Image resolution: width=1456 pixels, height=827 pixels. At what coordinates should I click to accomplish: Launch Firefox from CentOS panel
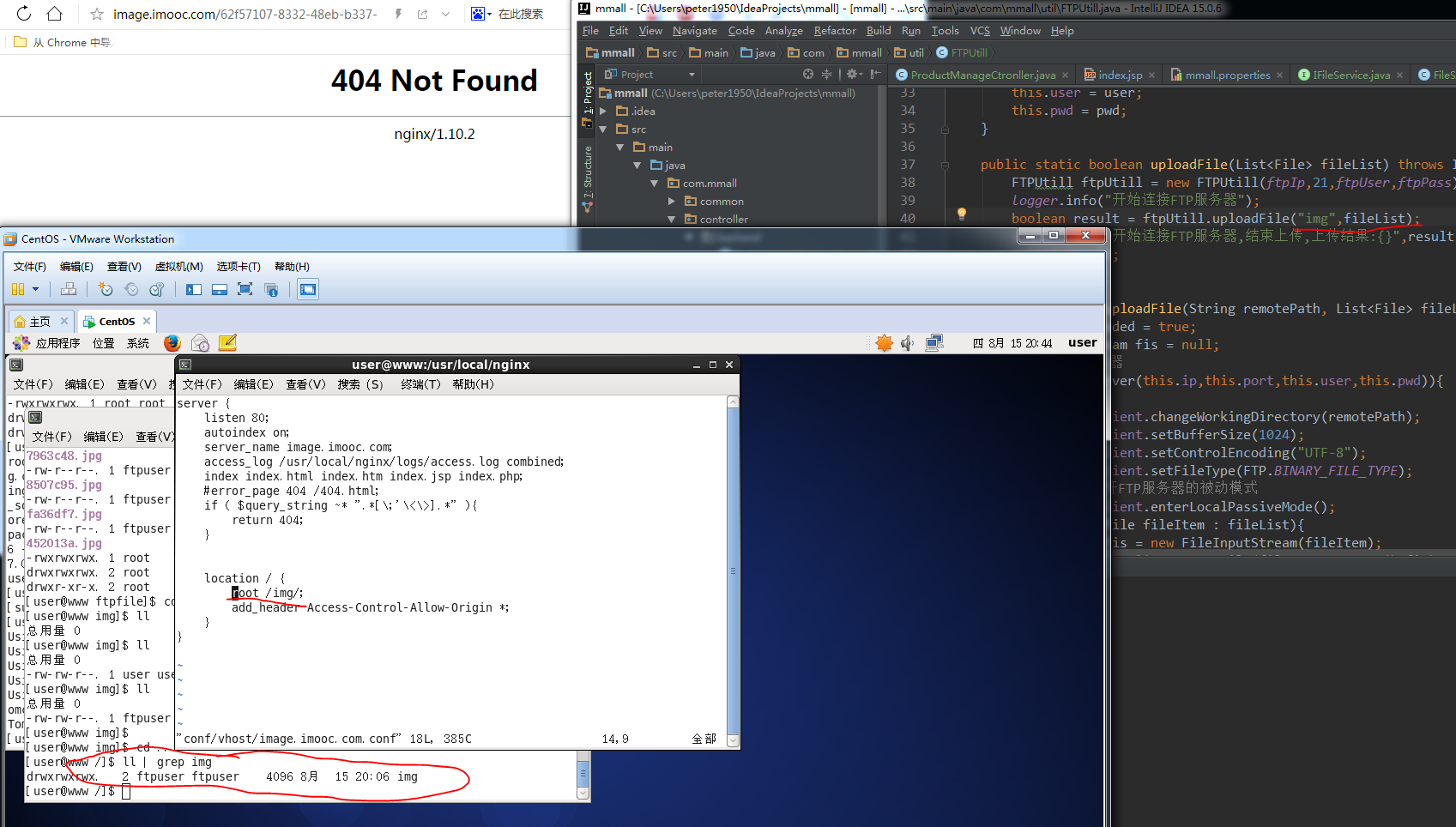[x=172, y=343]
